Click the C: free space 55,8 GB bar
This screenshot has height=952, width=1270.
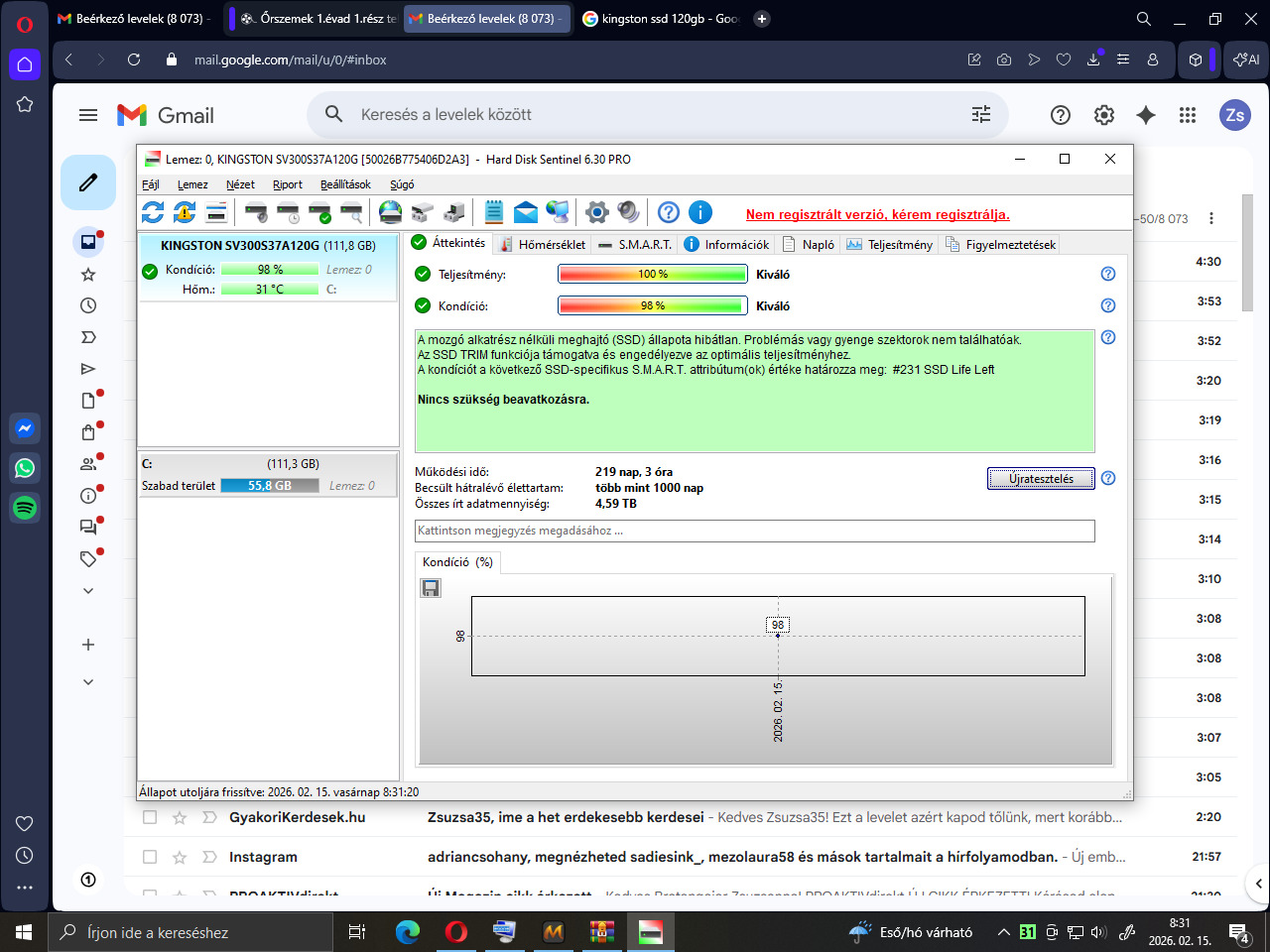[x=270, y=486]
